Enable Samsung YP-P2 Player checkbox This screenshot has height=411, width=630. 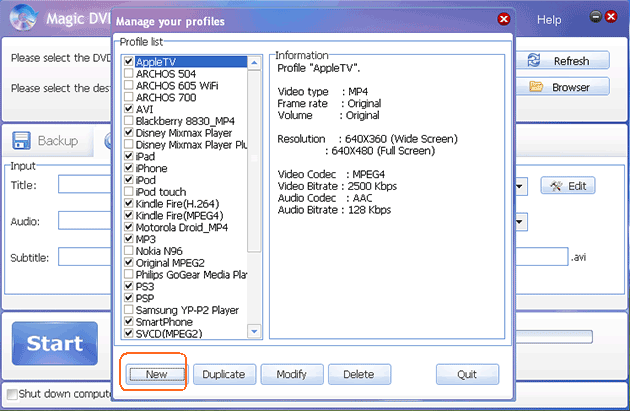[129, 309]
